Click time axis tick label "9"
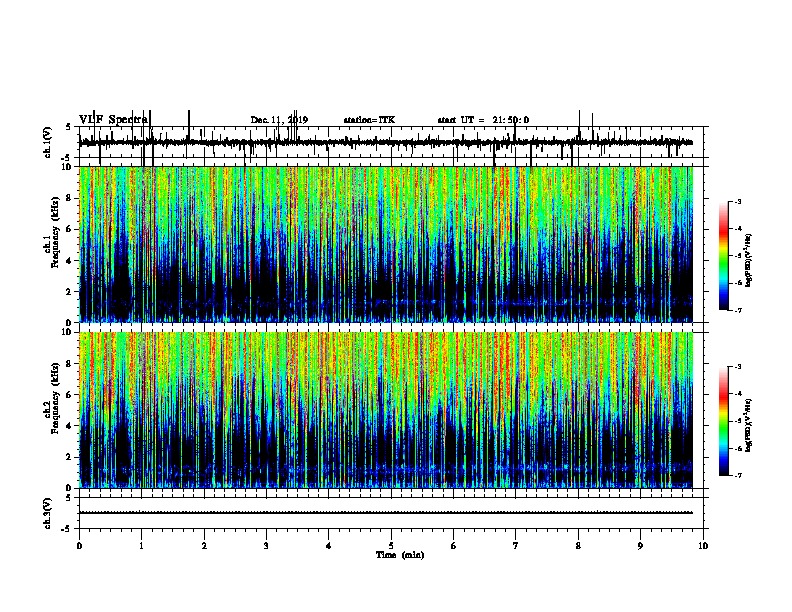 (640, 546)
